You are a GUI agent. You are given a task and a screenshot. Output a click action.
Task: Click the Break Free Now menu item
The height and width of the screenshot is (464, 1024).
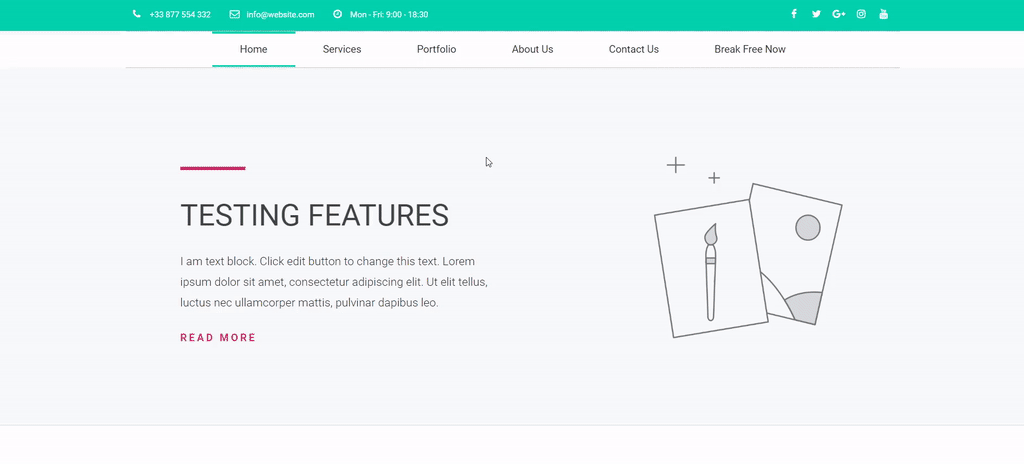750,49
